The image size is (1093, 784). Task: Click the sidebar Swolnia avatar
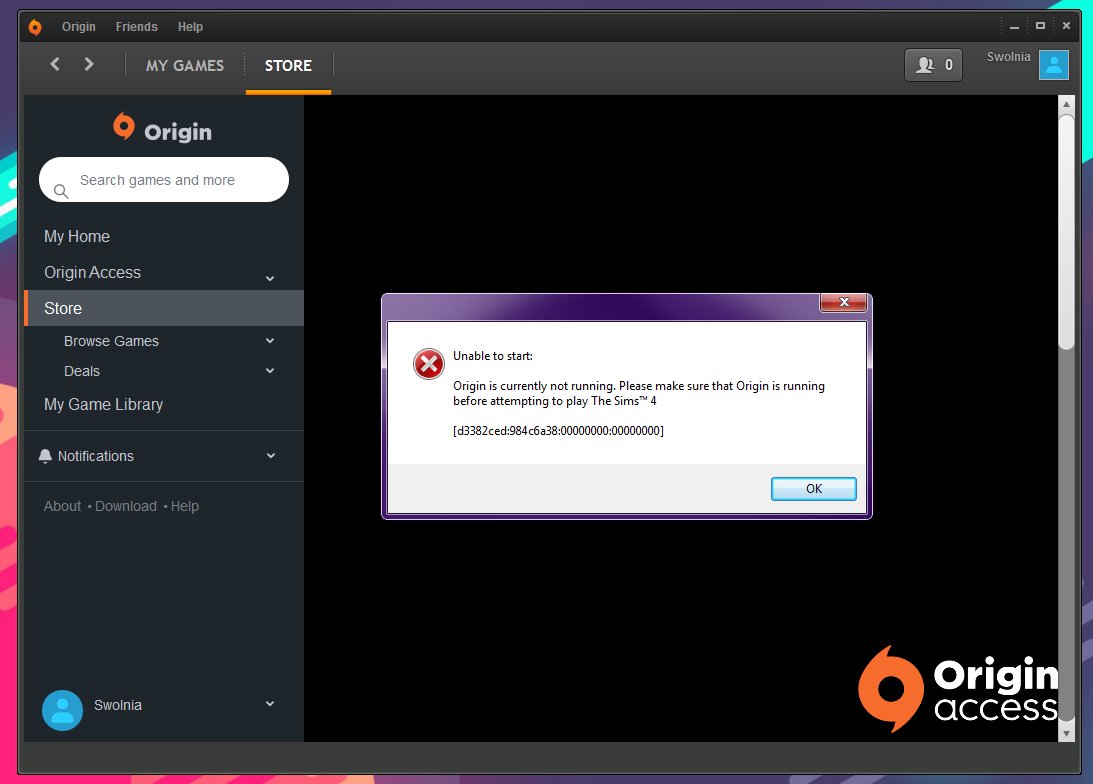pyautogui.click(x=63, y=710)
